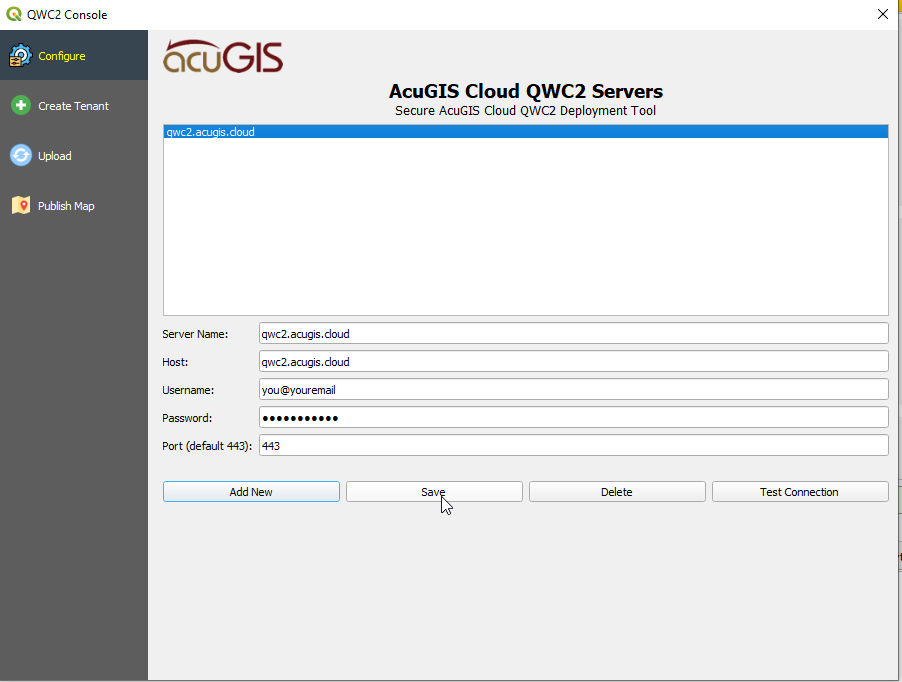Focus the Server Name text field
902x682 pixels.
pos(573,333)
